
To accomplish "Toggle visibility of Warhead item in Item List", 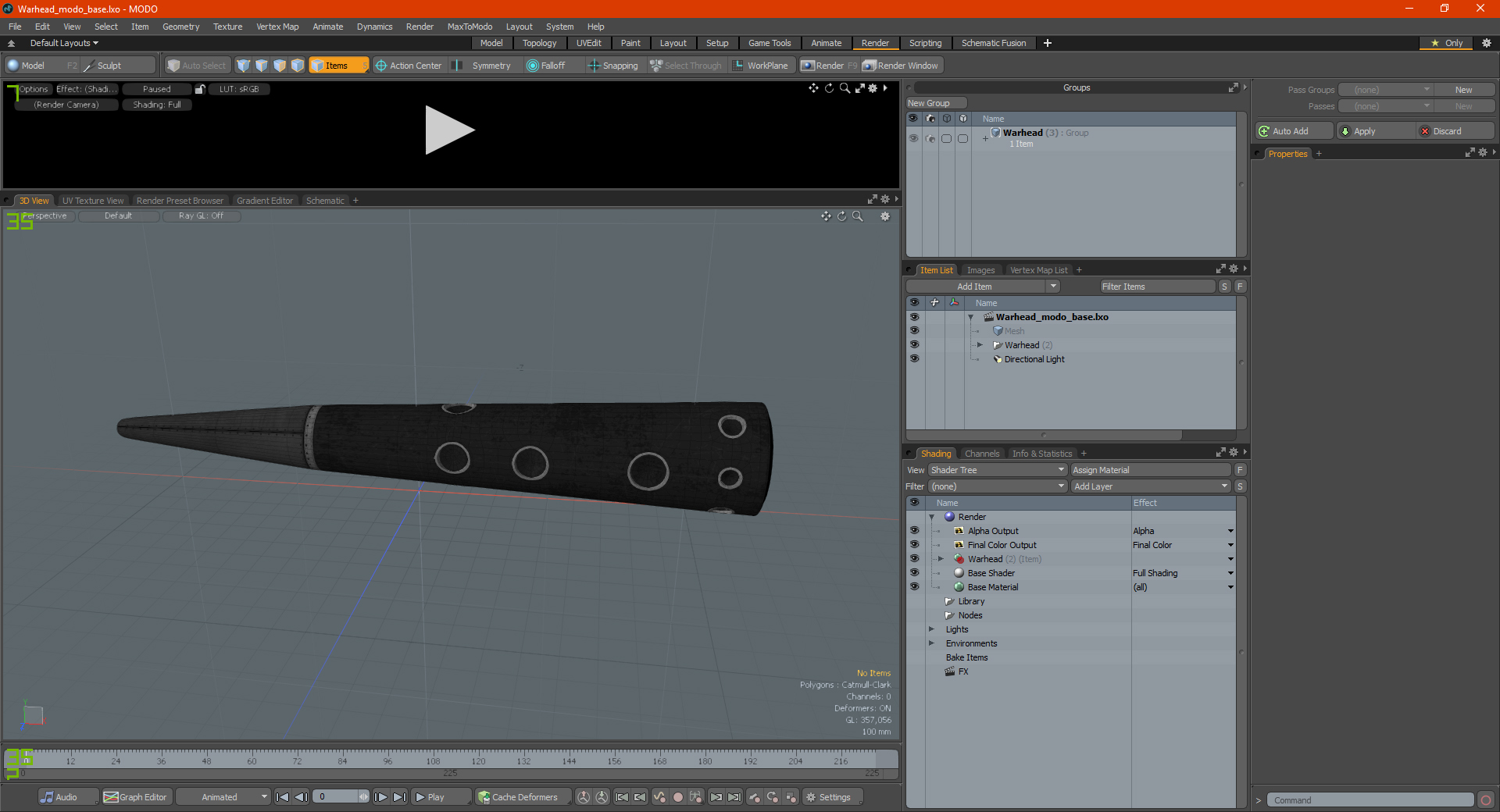I will click(x=914, y=345).
